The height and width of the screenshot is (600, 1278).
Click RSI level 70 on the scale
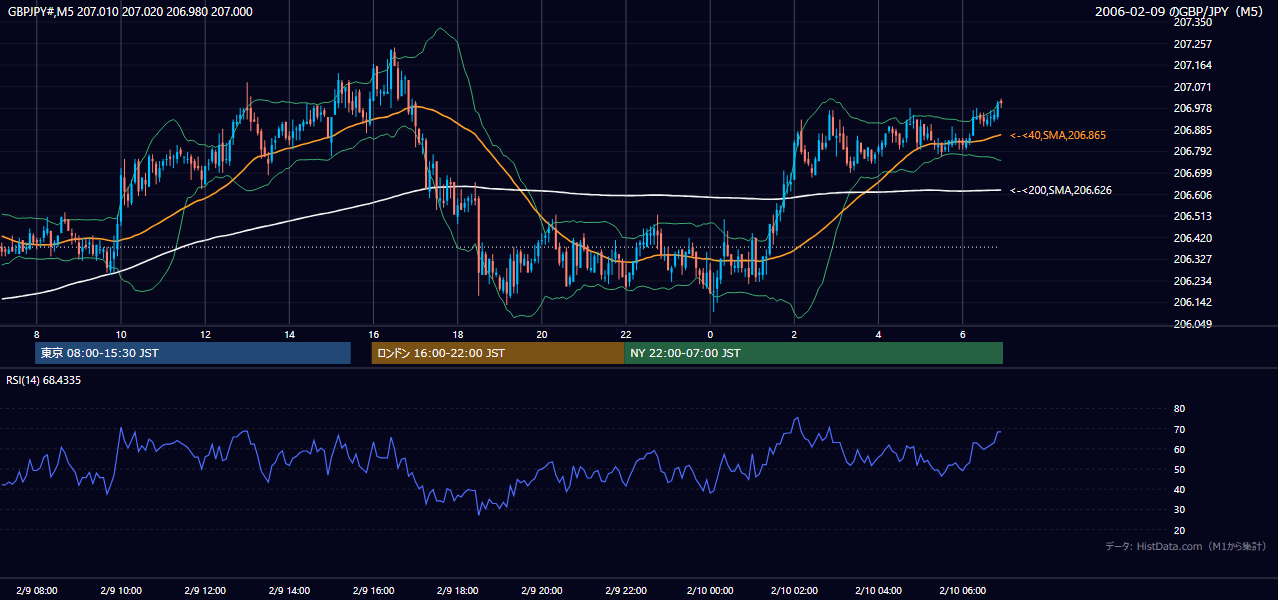(x=1179, y=429)
